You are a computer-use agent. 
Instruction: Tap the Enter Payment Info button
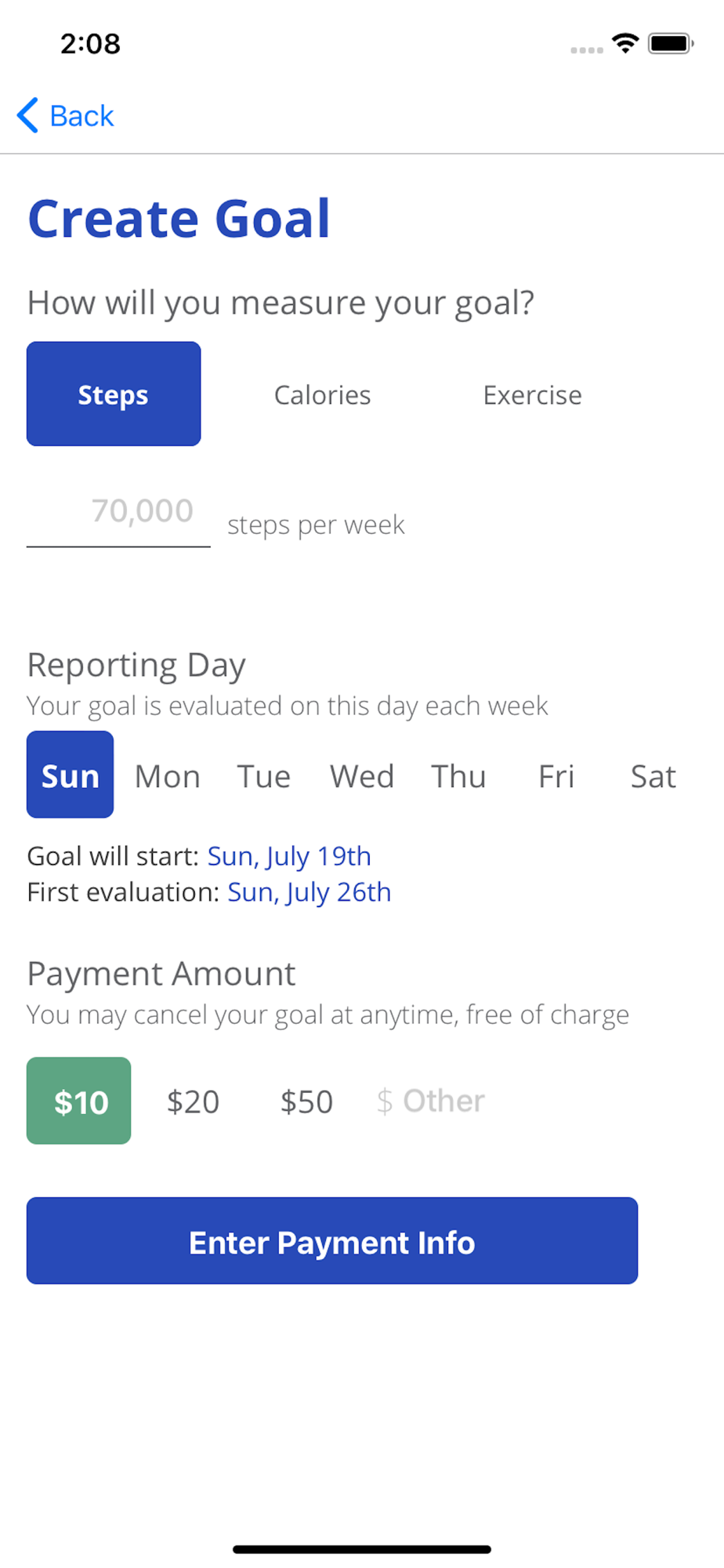(x=332, y=1240)
